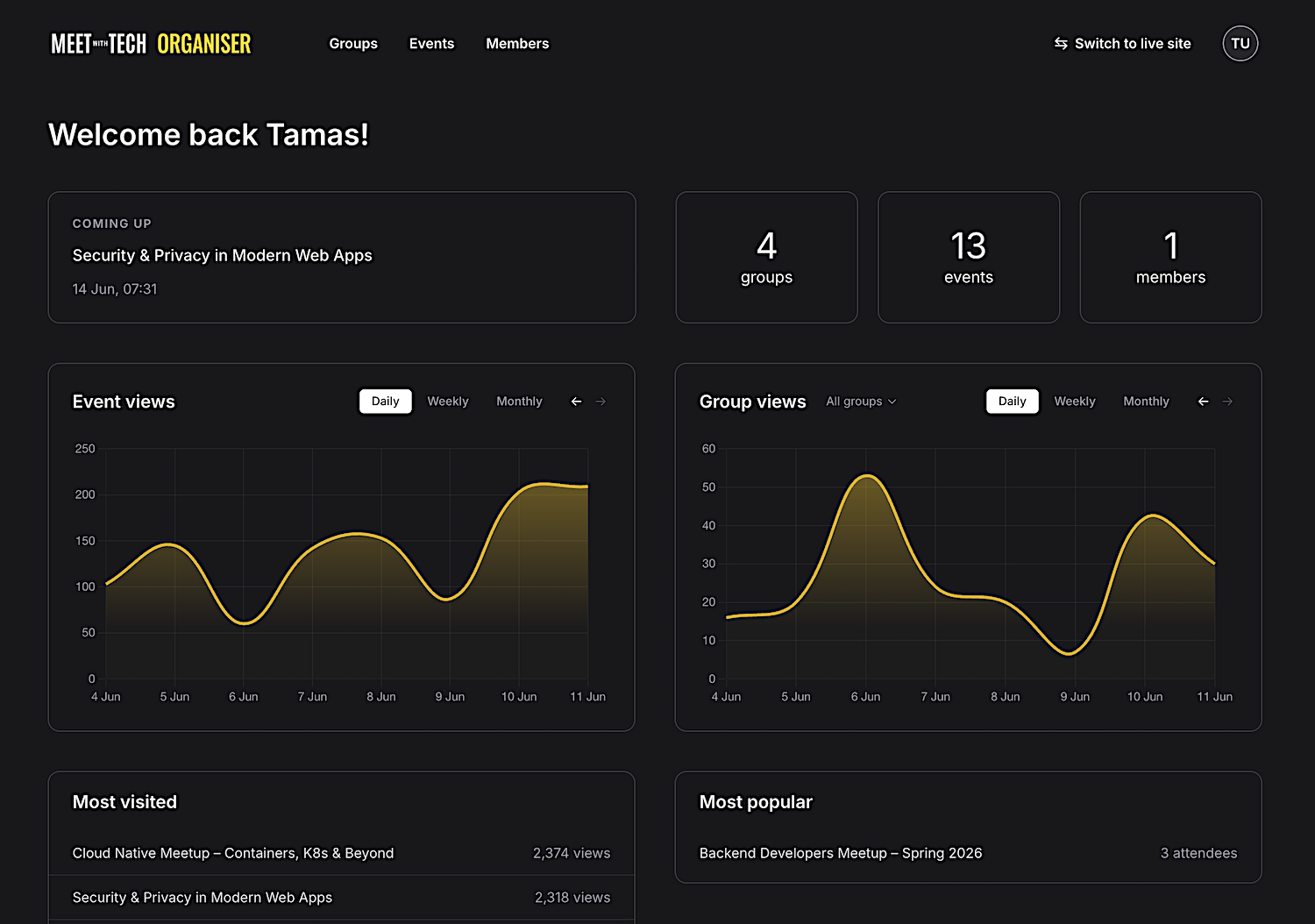Click the '3 attendees' value
The width and height of the screenshot is (1315, 924).
pos(1198,853)
